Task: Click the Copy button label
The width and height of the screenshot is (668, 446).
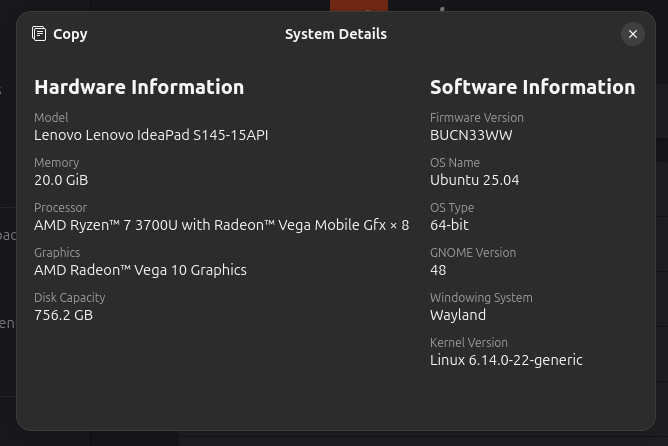Action: tap(70, 34)
